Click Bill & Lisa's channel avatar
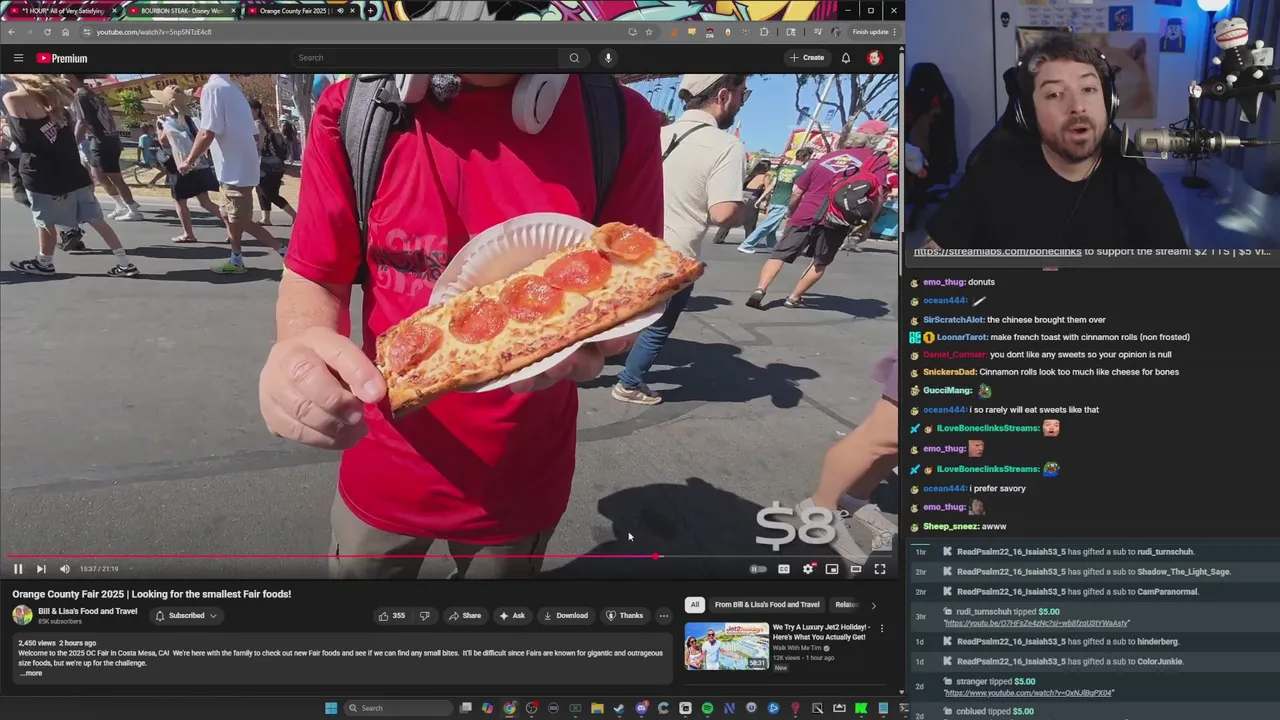Image resolution: width=1280 pixels, height=720 pixels. [22, 616]
